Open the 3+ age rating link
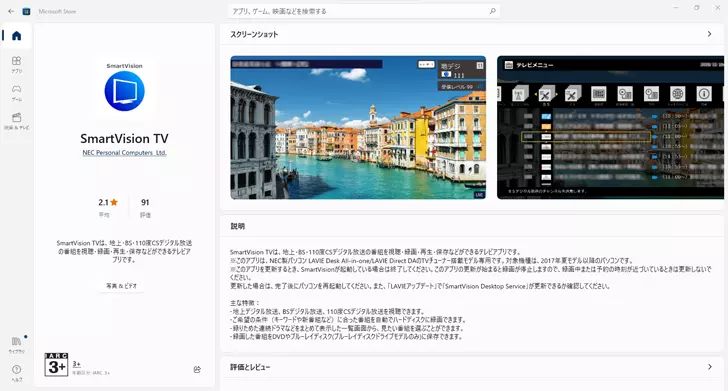 [x=77, y=364]
